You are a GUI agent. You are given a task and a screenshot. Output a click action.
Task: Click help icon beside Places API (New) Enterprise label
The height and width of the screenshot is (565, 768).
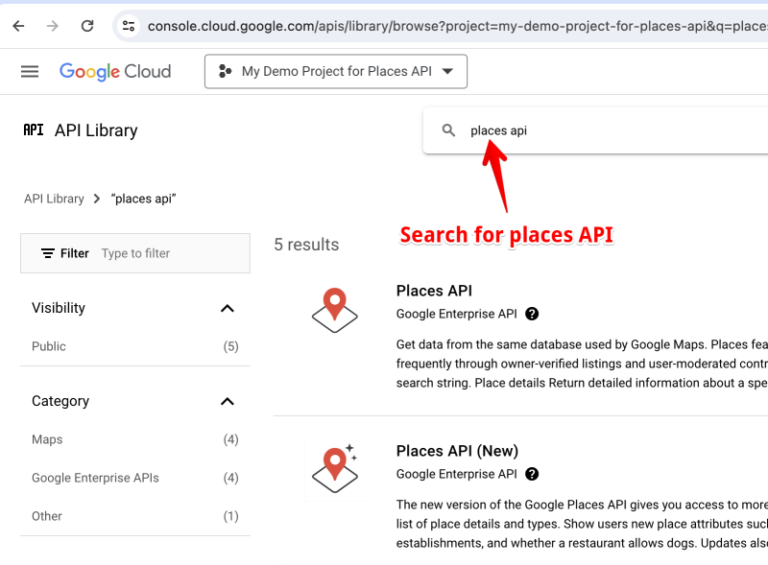point(532,474)
